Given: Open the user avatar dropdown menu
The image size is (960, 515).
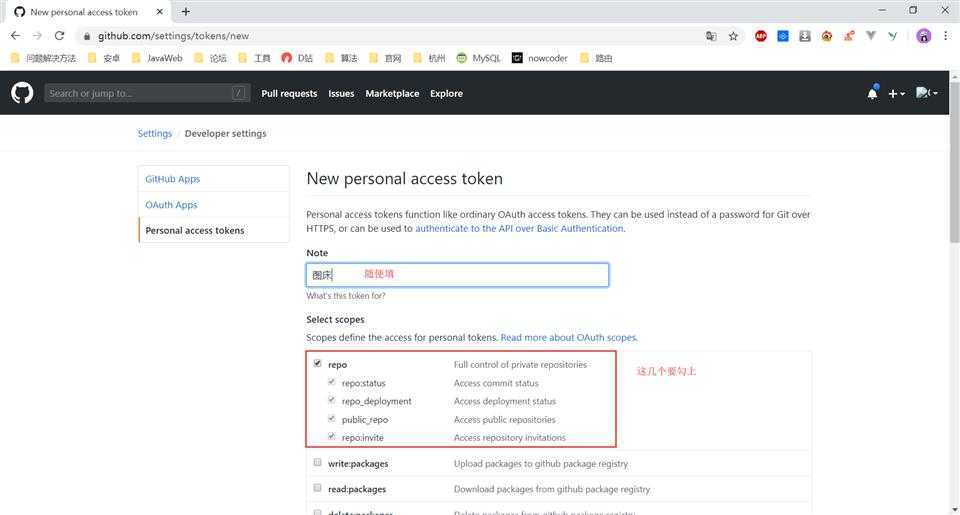Looking at the screenshot, I should [927, 93].
